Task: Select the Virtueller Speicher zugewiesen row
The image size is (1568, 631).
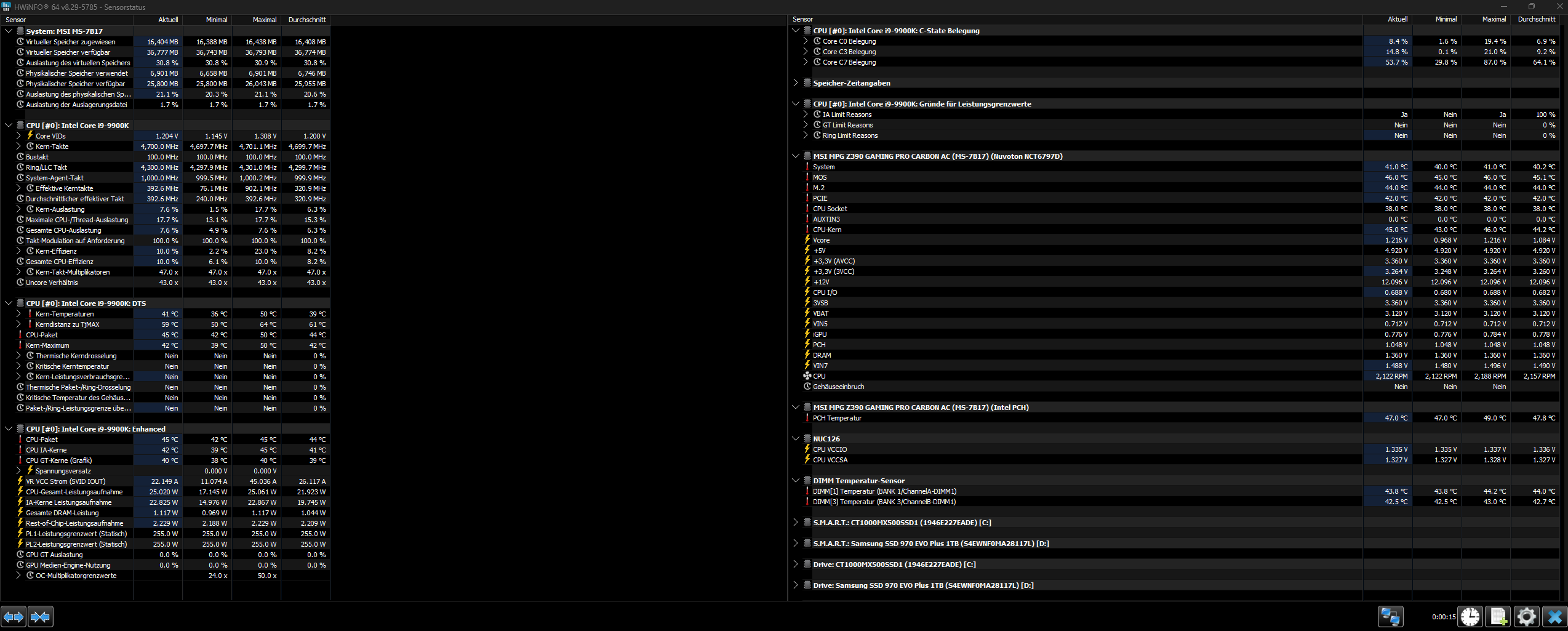Action: 165,42
